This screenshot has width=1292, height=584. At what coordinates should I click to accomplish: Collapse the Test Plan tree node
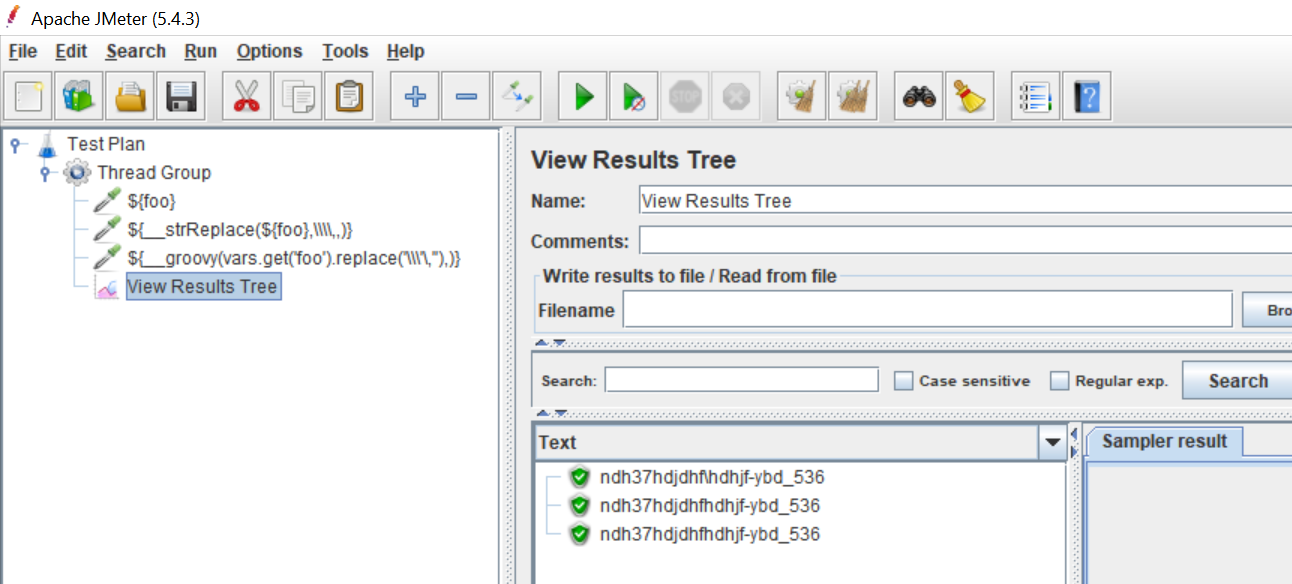pyautogui.click(x=15, y=145)
